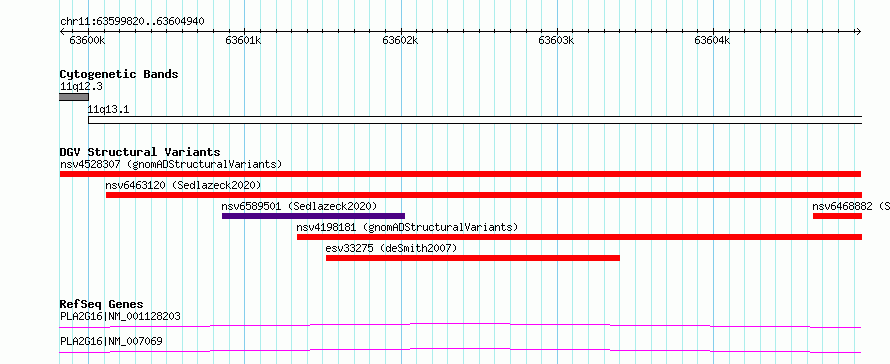Click the DGV Structural Variants track heading
Viewport: 890px width, 364px height.
(x=140, y=152)
